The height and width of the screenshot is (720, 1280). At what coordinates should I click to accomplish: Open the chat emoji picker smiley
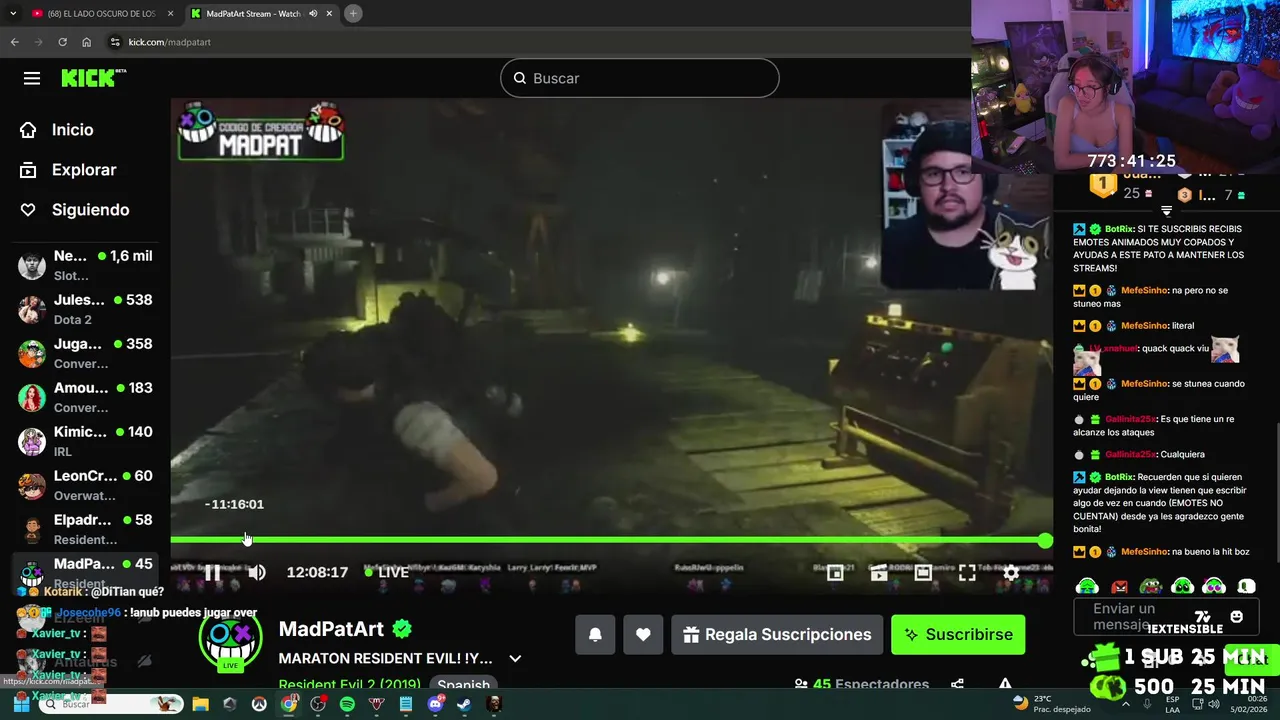click(1237, 617)
